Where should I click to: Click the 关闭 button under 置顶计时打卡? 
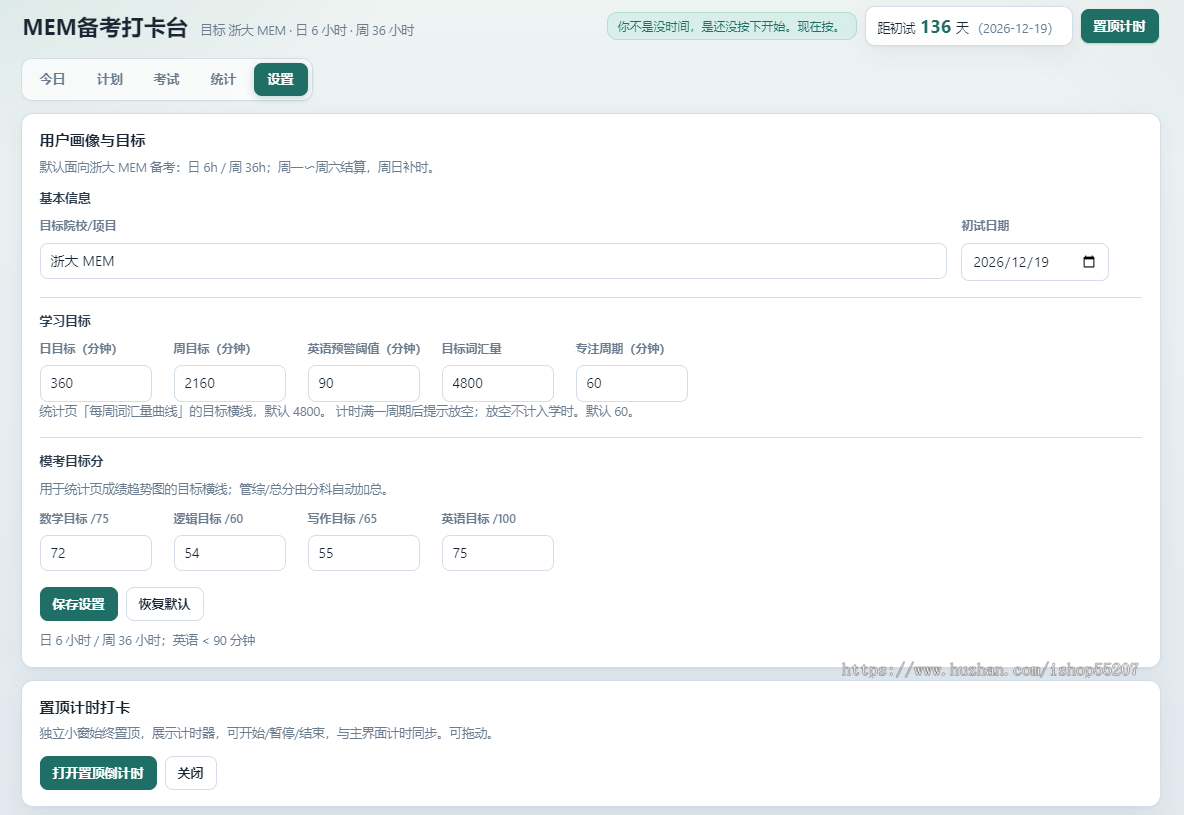click(x=190, y=773)
